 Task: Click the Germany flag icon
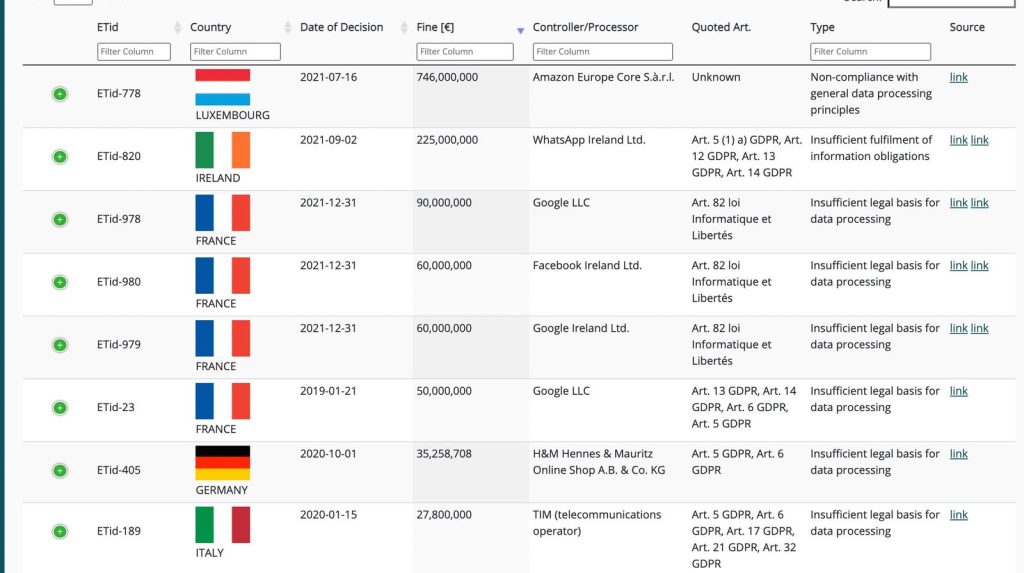coord(223,463)
